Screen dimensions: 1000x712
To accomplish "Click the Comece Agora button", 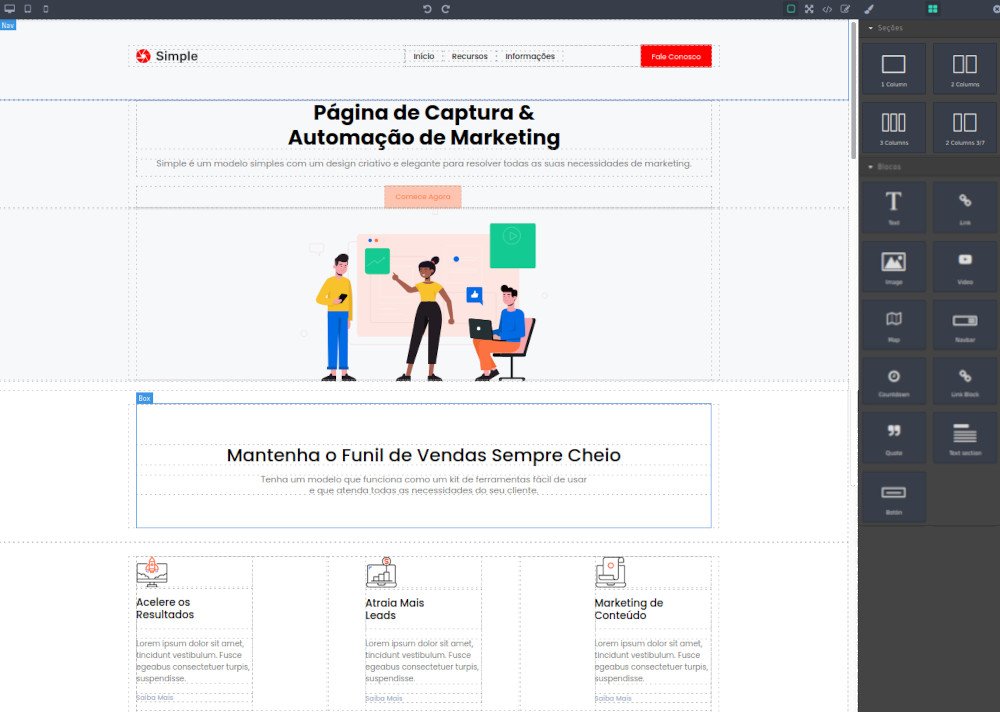I will 423,197.
